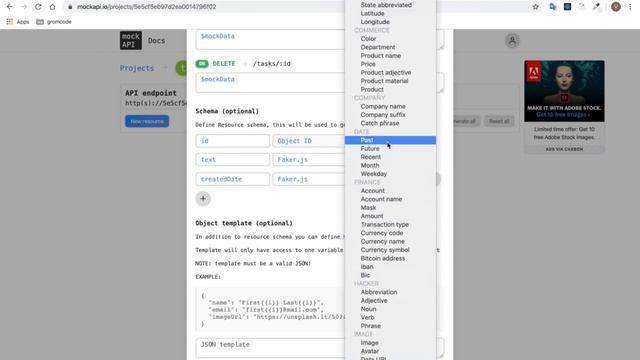
Task: Open the Faker.js type dropdown for text
Action: [x=309, y=160]
